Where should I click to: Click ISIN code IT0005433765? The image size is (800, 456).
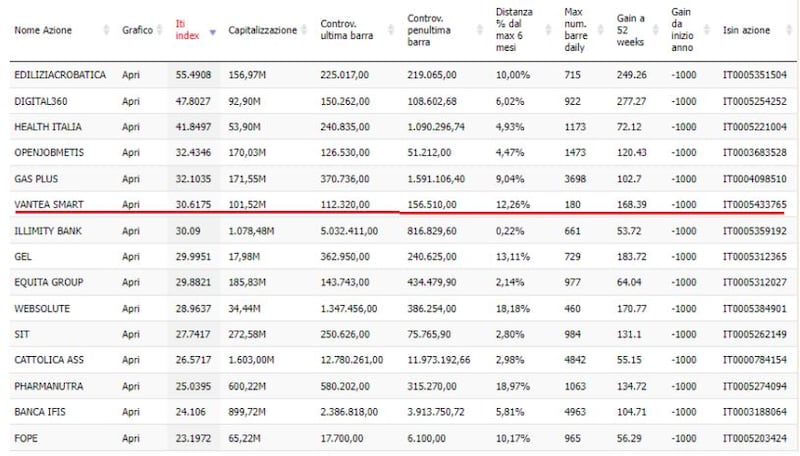pyautogui.click(x=755, y=205)
